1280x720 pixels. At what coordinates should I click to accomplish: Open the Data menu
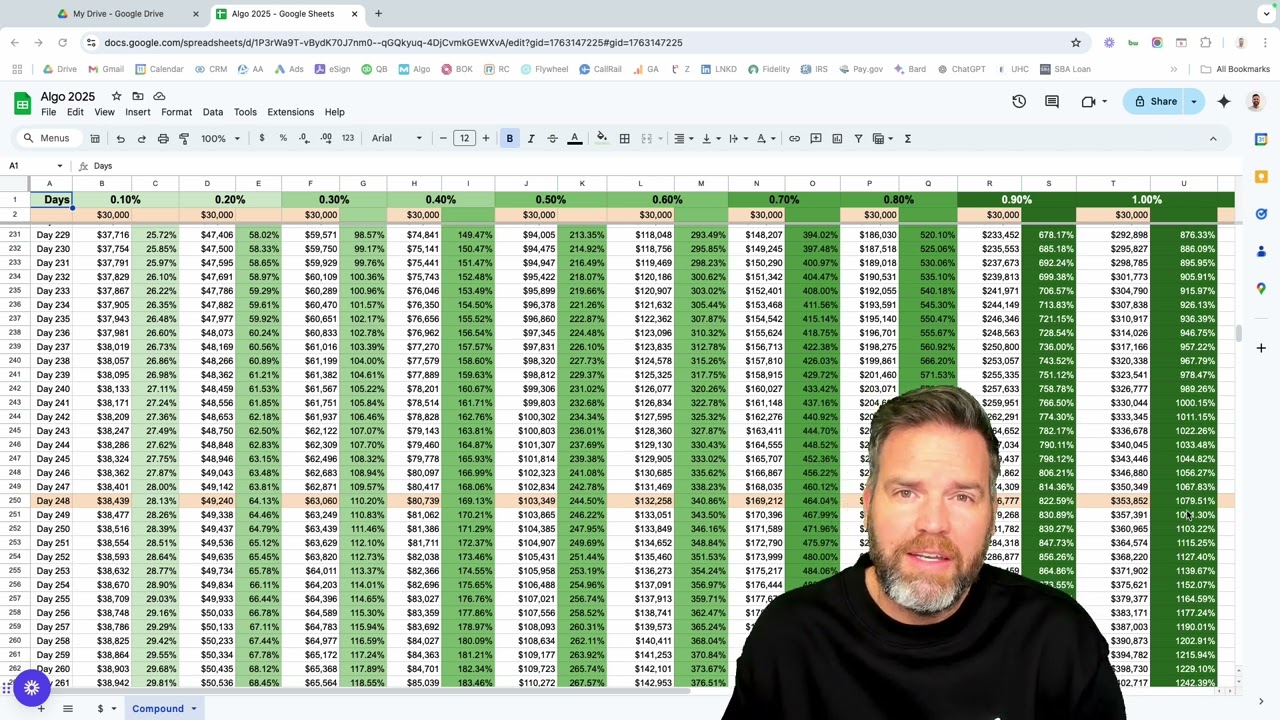(213, 112)
